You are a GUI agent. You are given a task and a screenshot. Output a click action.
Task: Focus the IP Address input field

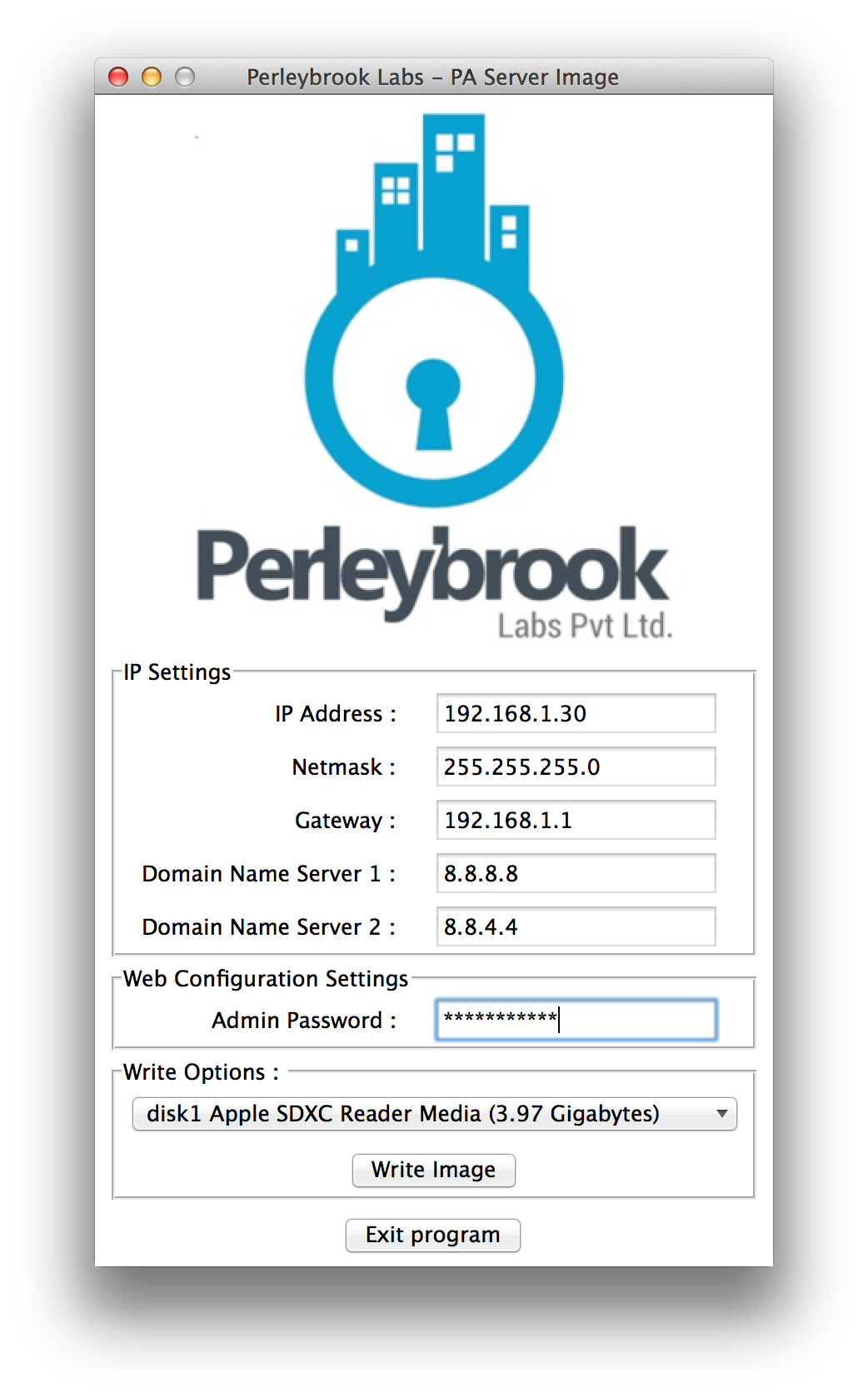(x=576, y=714)
